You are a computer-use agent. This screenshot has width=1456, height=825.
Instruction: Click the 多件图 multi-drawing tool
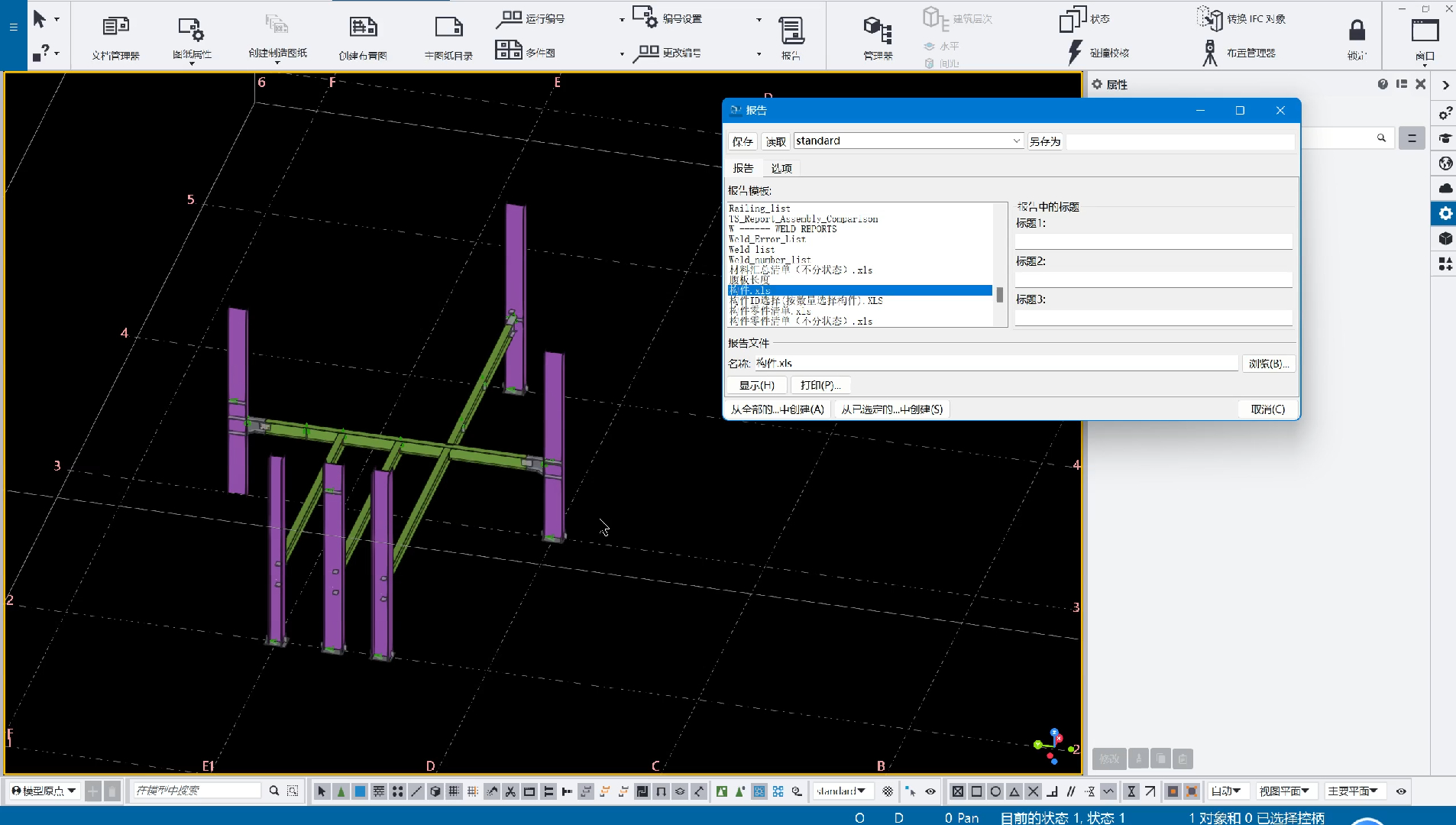point(525,52)
